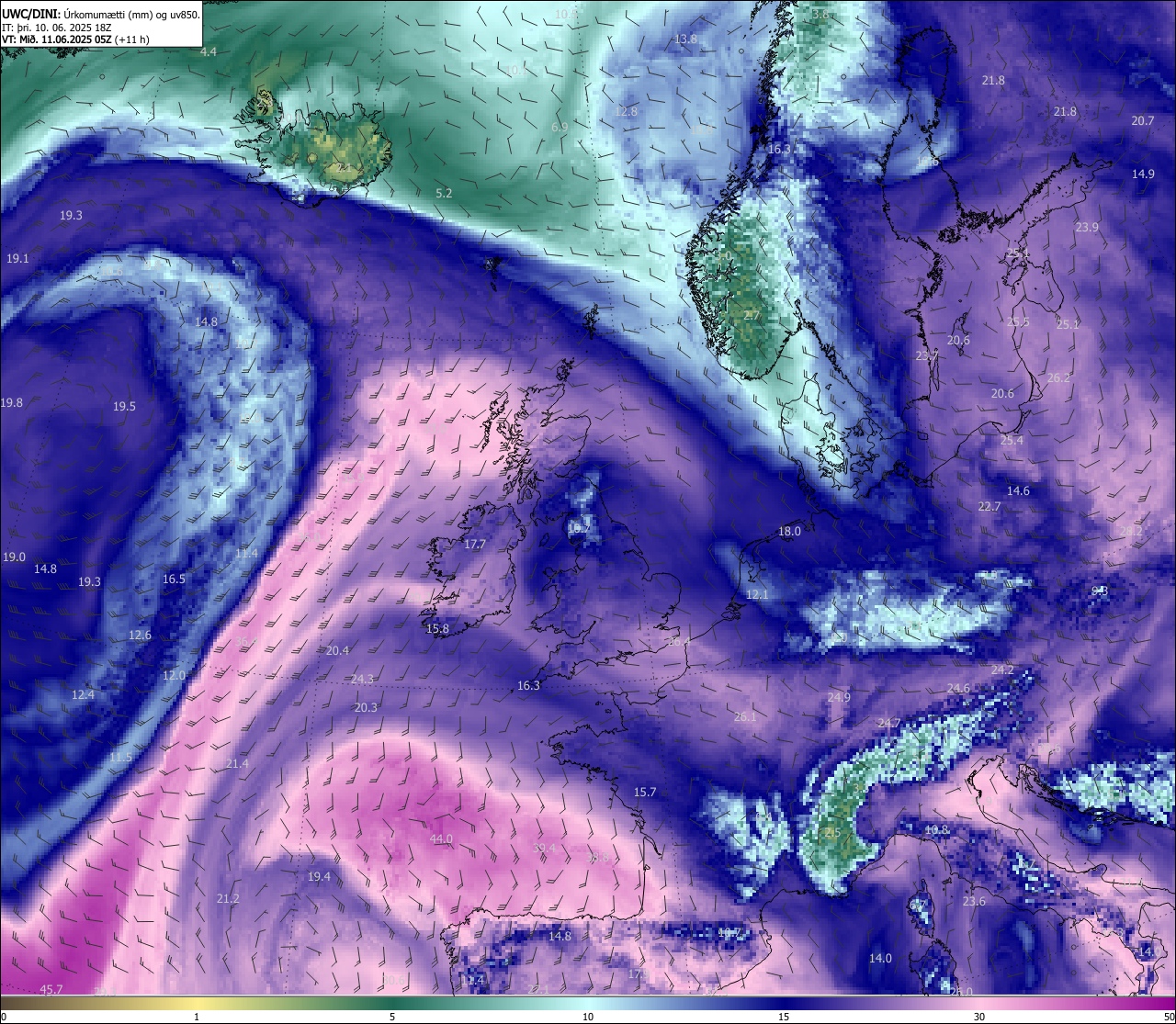1176x1024 pixels.
Task: Click the value '22.7' on the map
Action: [989, 507]
